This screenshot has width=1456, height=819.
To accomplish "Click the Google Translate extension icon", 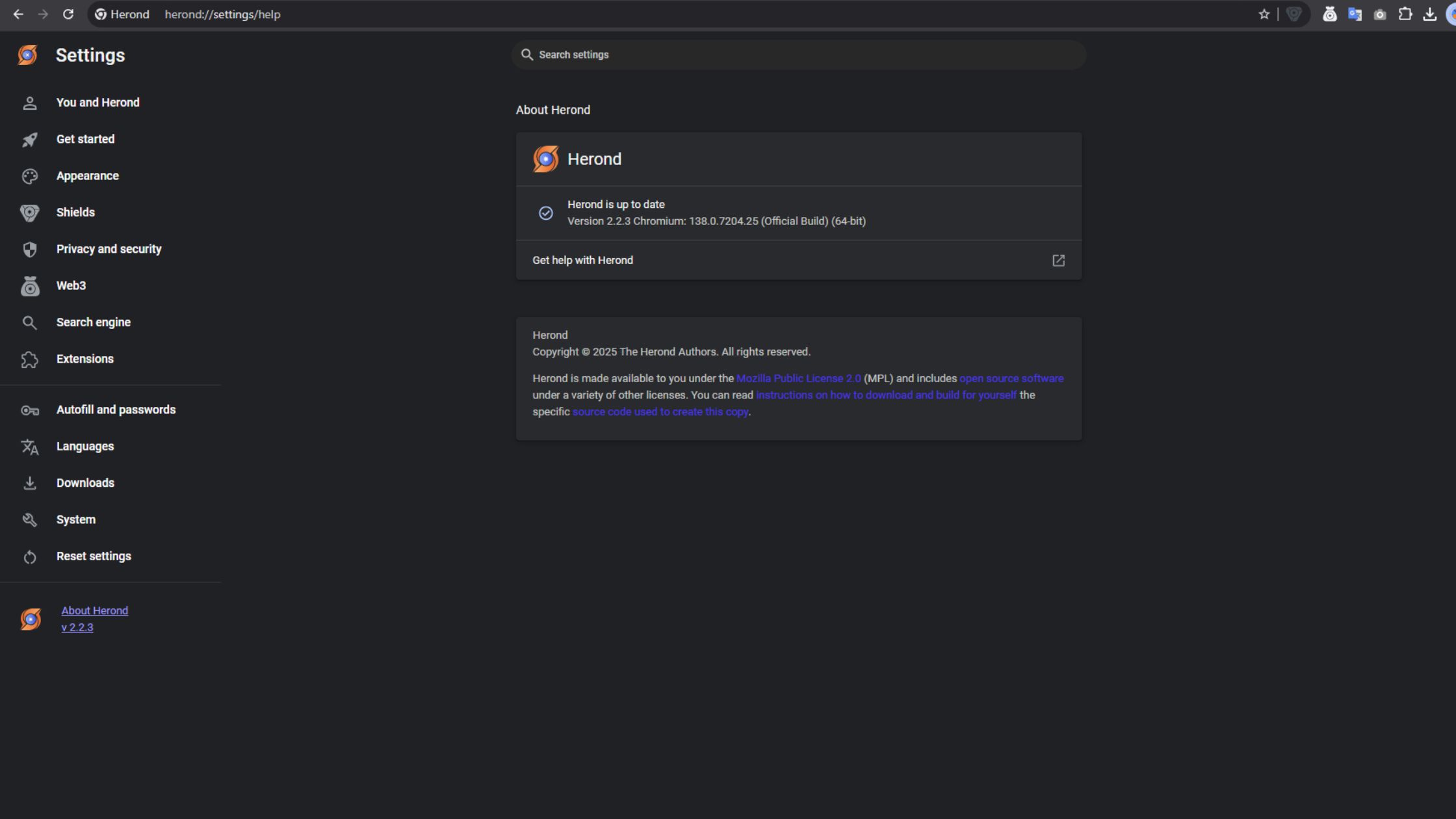I will click(x=1355, y=14).
